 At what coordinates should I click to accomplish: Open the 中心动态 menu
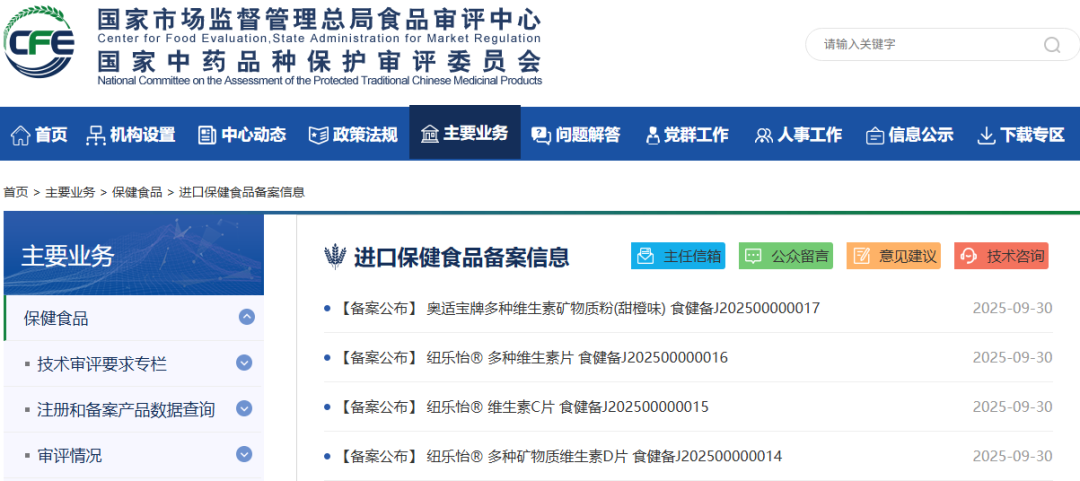pos(253,134)
